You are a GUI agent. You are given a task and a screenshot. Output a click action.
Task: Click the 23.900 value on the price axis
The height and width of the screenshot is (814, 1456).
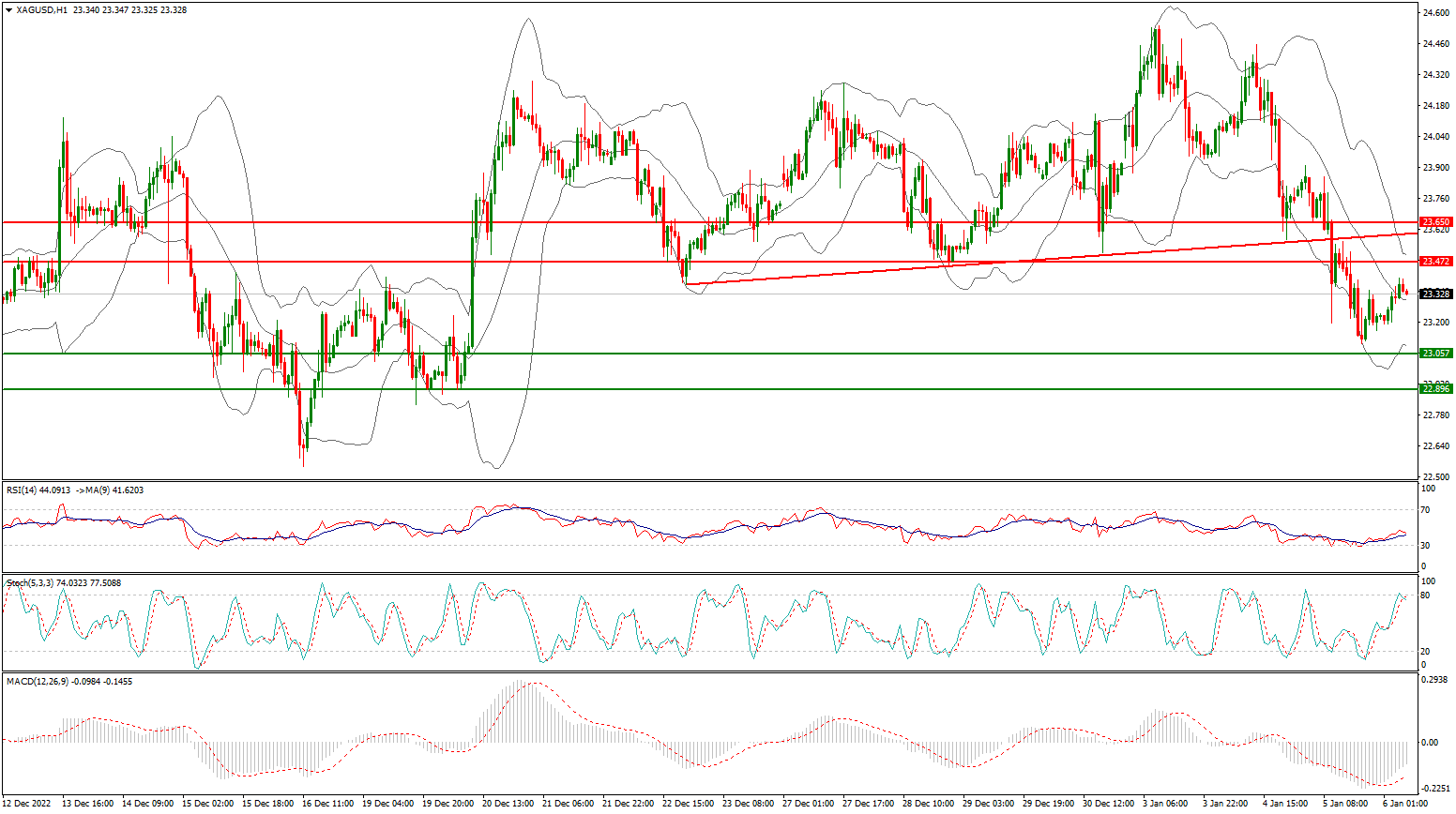click(x=1436, y=167)
